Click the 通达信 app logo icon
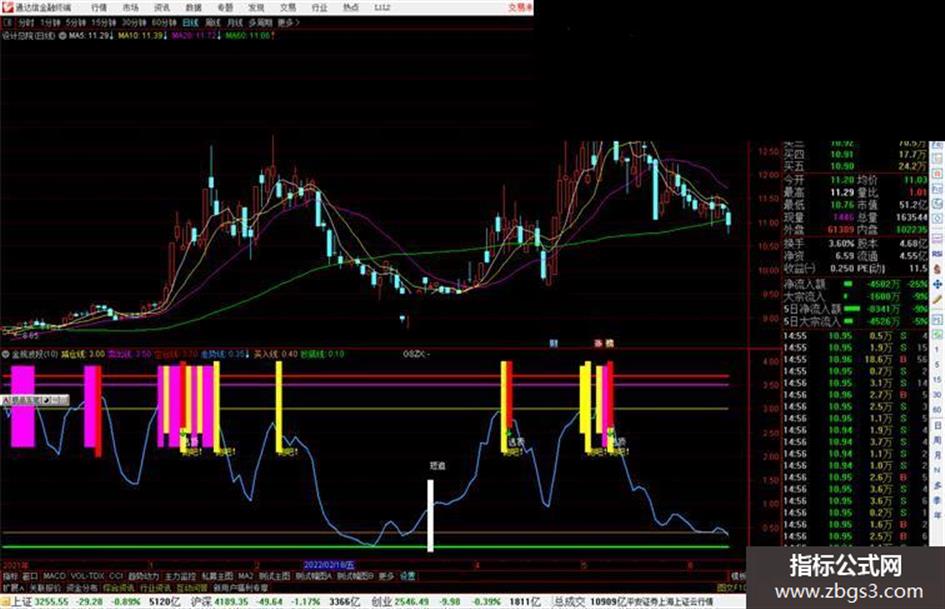 8,7
